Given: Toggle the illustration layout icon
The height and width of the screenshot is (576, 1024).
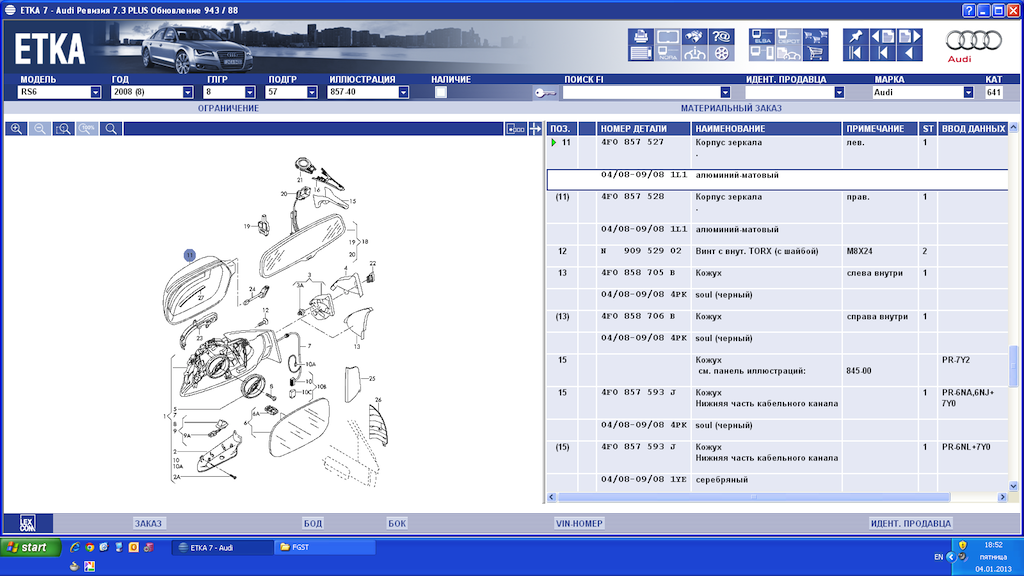Looking at the screenshot, I should 515,129.
